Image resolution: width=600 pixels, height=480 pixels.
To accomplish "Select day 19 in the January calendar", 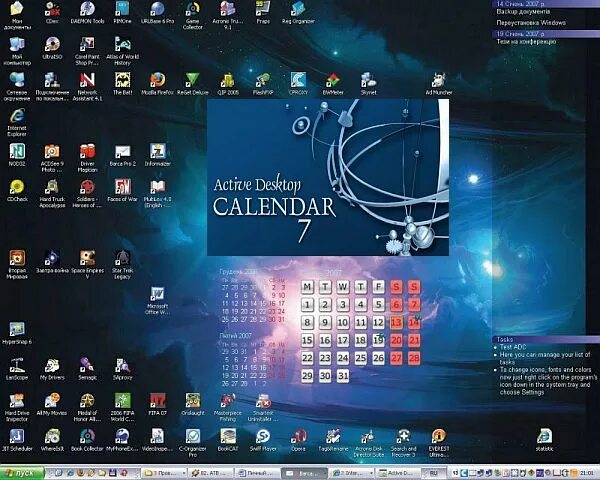I will click(378, 340).
